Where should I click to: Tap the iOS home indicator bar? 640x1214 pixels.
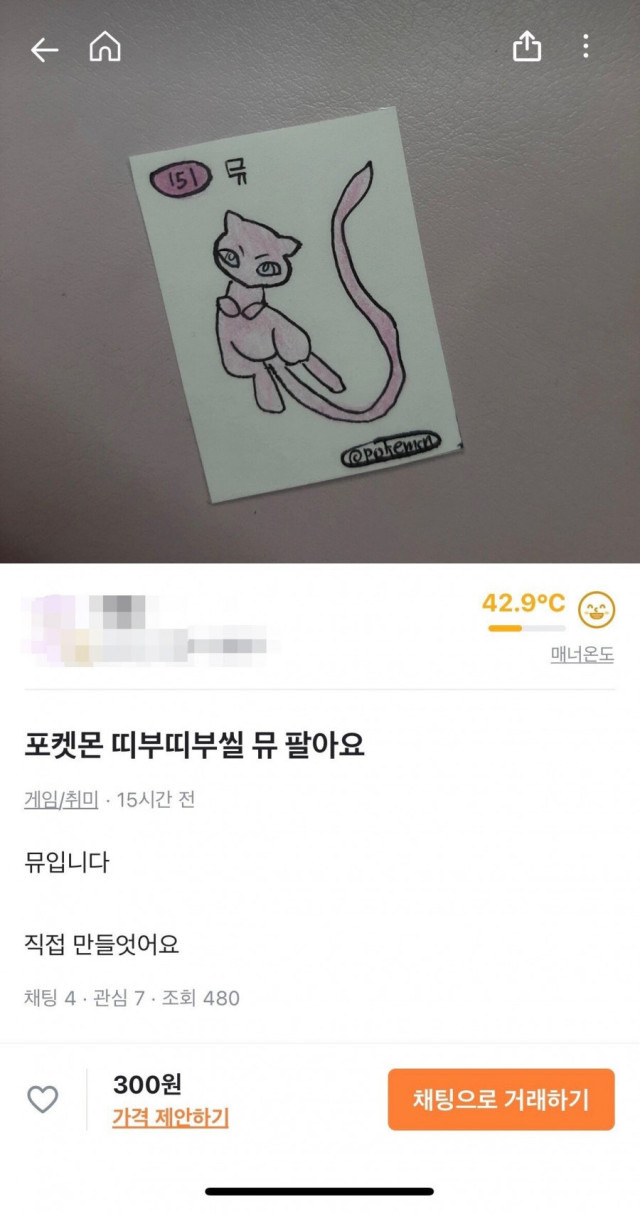tap(320, 1191)
